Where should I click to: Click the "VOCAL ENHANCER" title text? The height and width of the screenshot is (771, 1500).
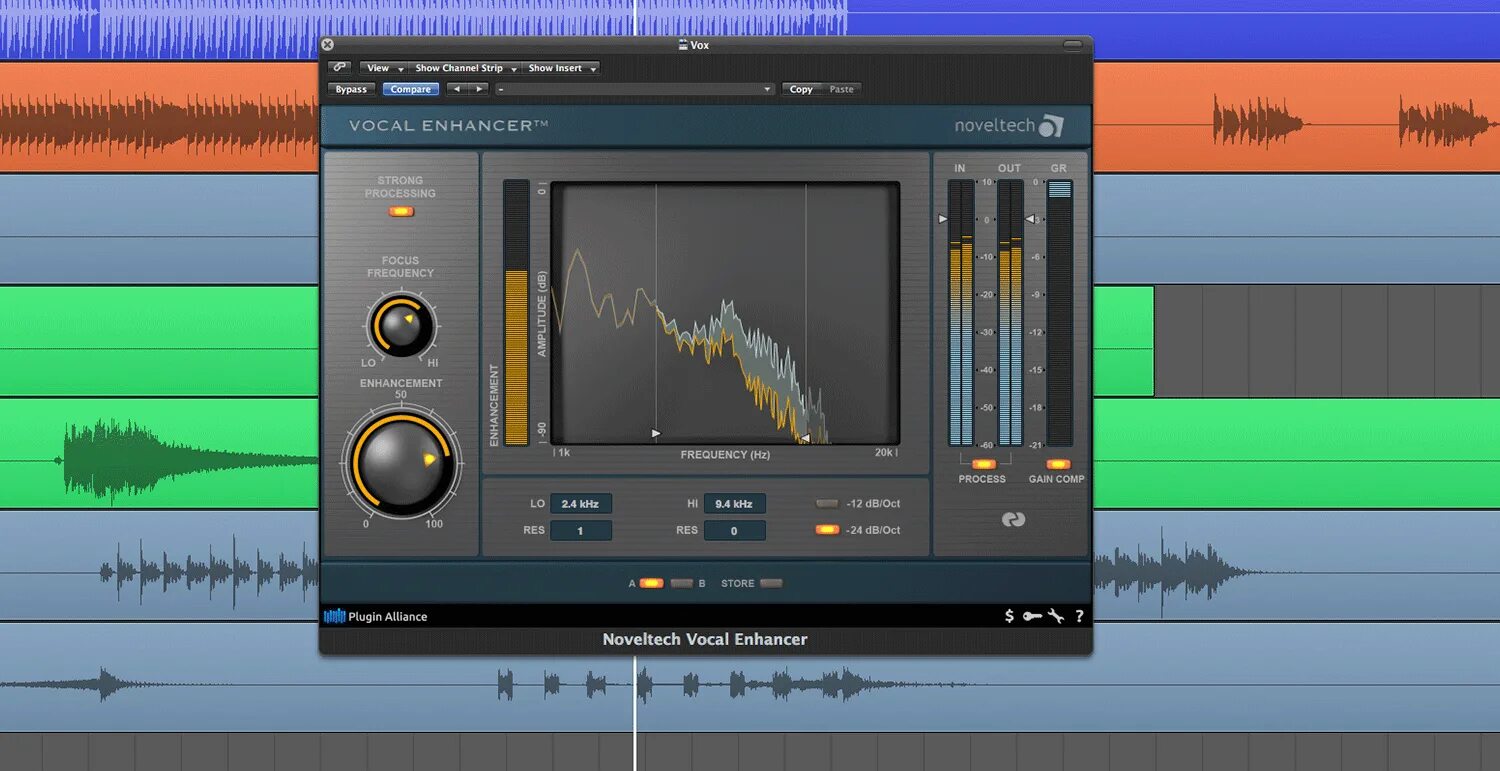[449, 126]
